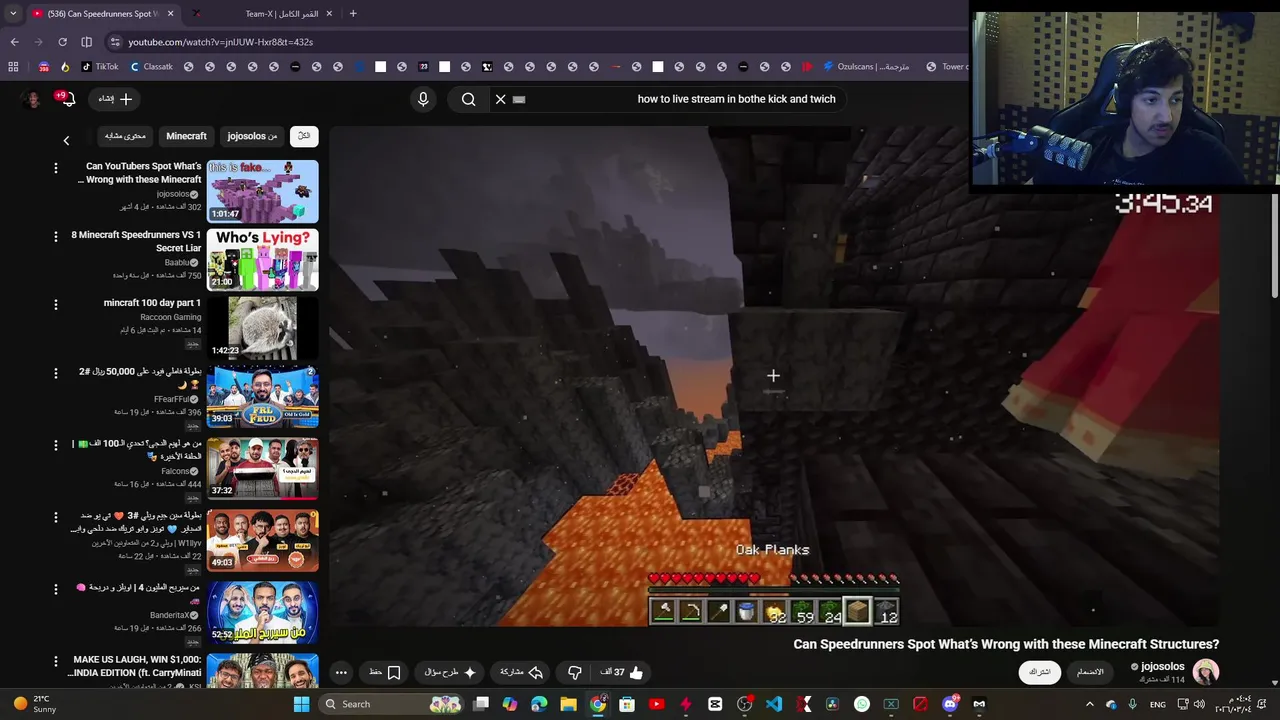The height and width of the screenshot is (720, 1280).
Task: Open jojosolos channel avatar
Action: pyautogui.click(x=1206, y=672)
